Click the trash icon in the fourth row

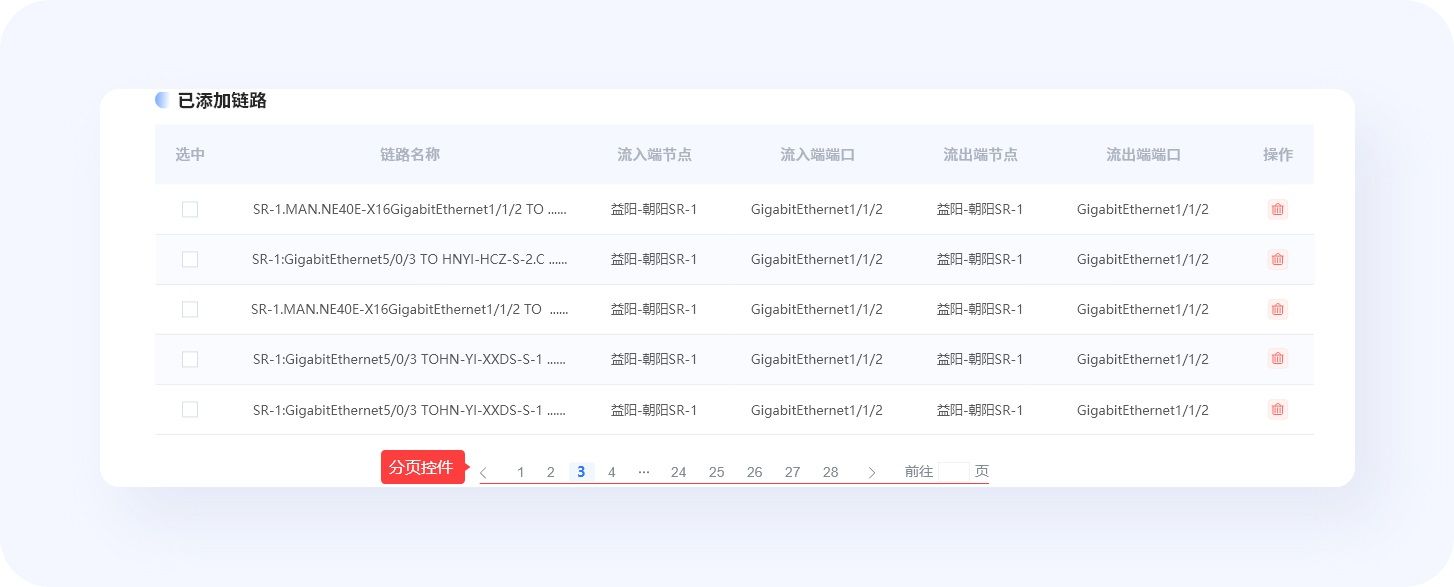[x=1277, y=358]
